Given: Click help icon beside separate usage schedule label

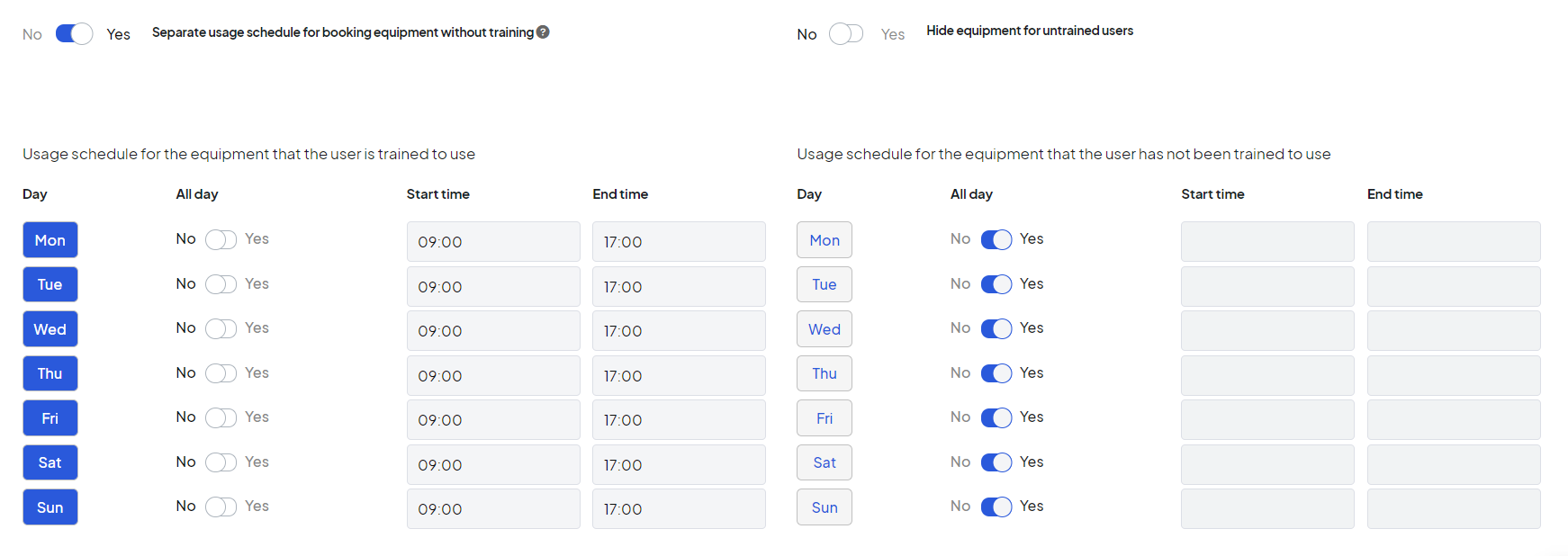Looking at the screenshot, I should coord(543,32).
